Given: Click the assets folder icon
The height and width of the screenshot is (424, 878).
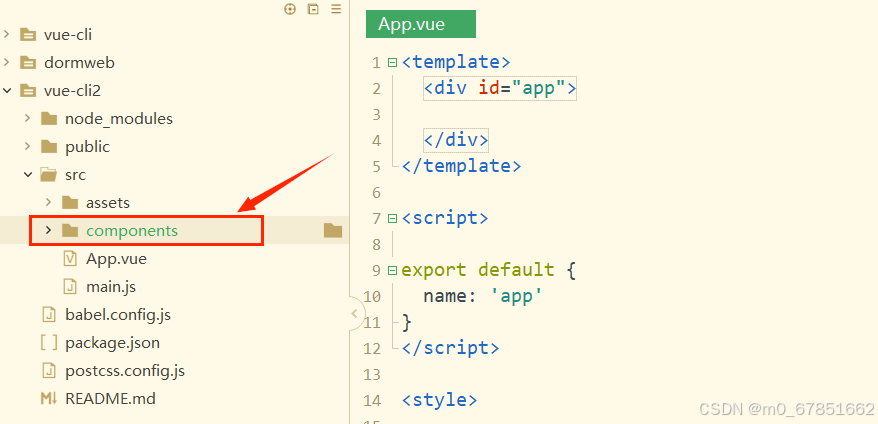Looking at the screenshot, I should pos(70,203).
